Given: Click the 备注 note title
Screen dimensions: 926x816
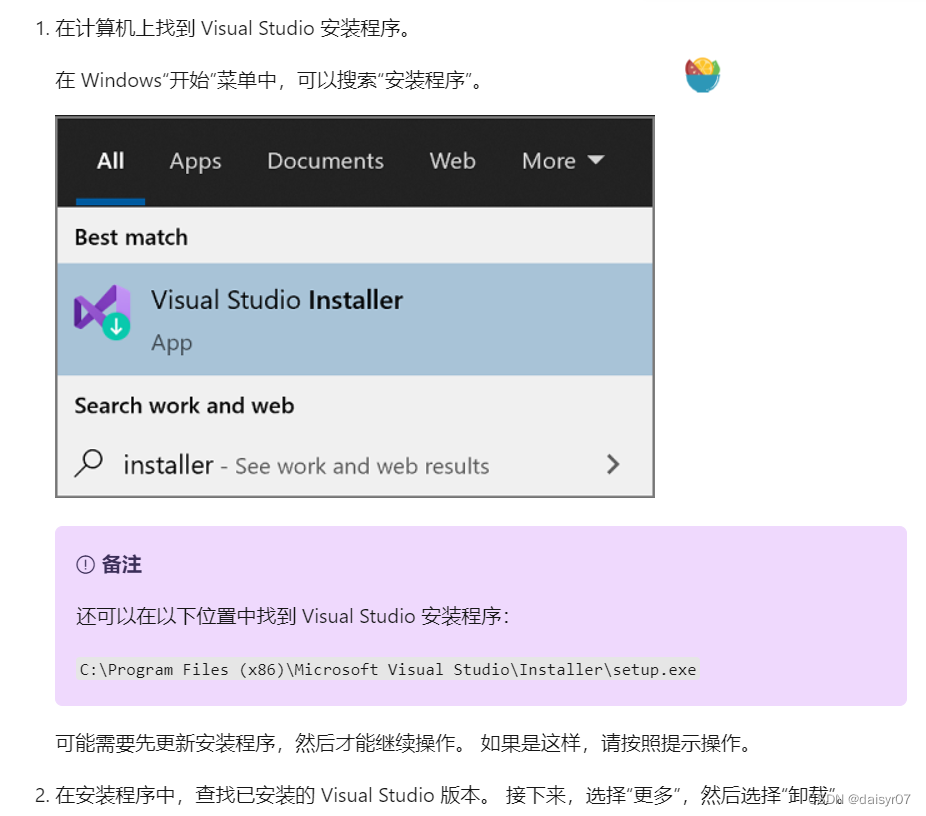Looking at the screenshot, I should [x=122, y=564].
